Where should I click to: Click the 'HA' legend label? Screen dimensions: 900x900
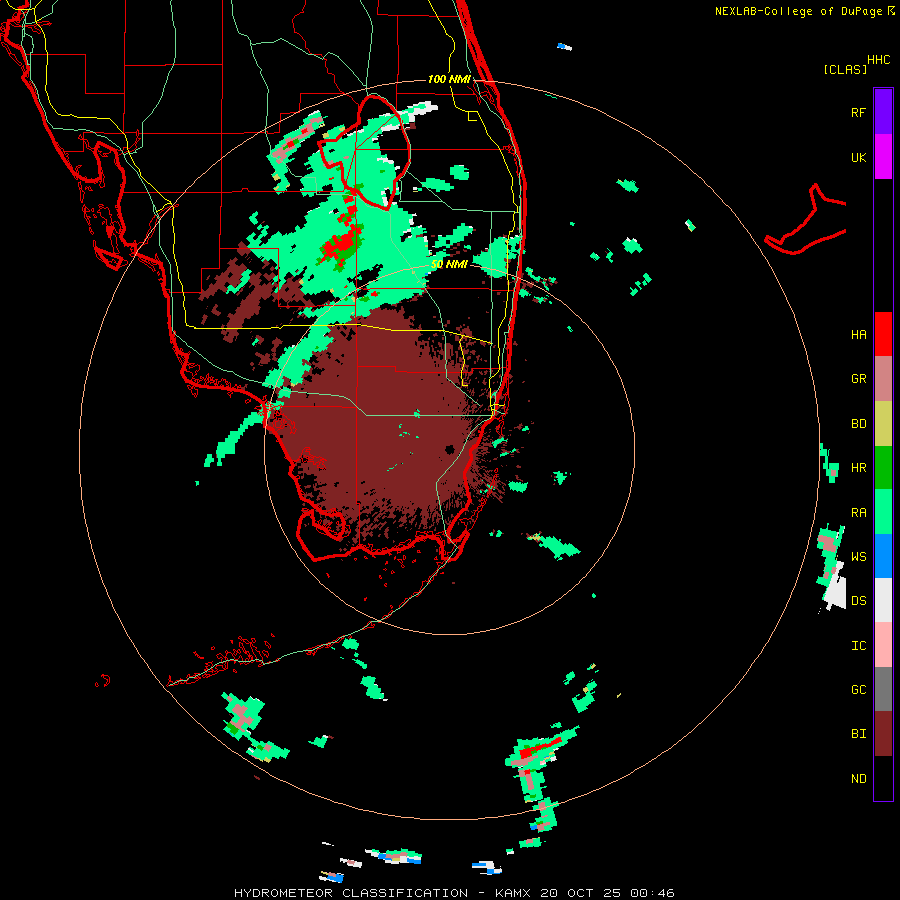click(x=858, y=334)
